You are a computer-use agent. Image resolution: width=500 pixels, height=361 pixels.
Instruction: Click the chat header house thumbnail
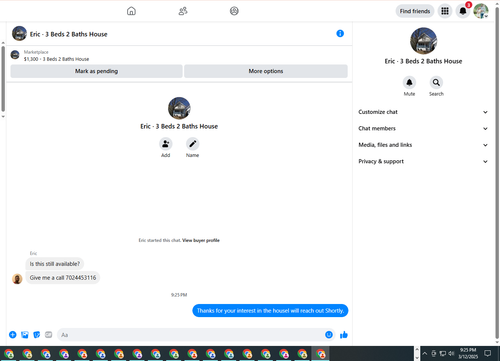point(19,33)
